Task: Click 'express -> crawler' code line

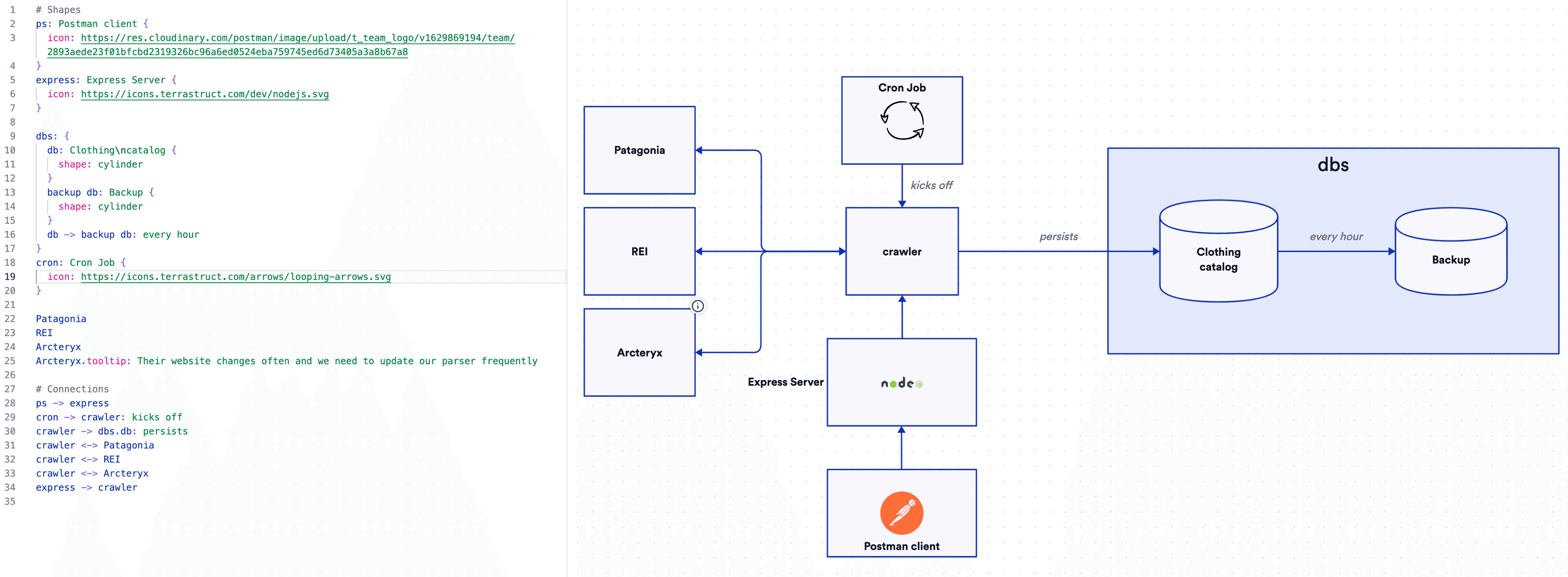Action: 87,487
